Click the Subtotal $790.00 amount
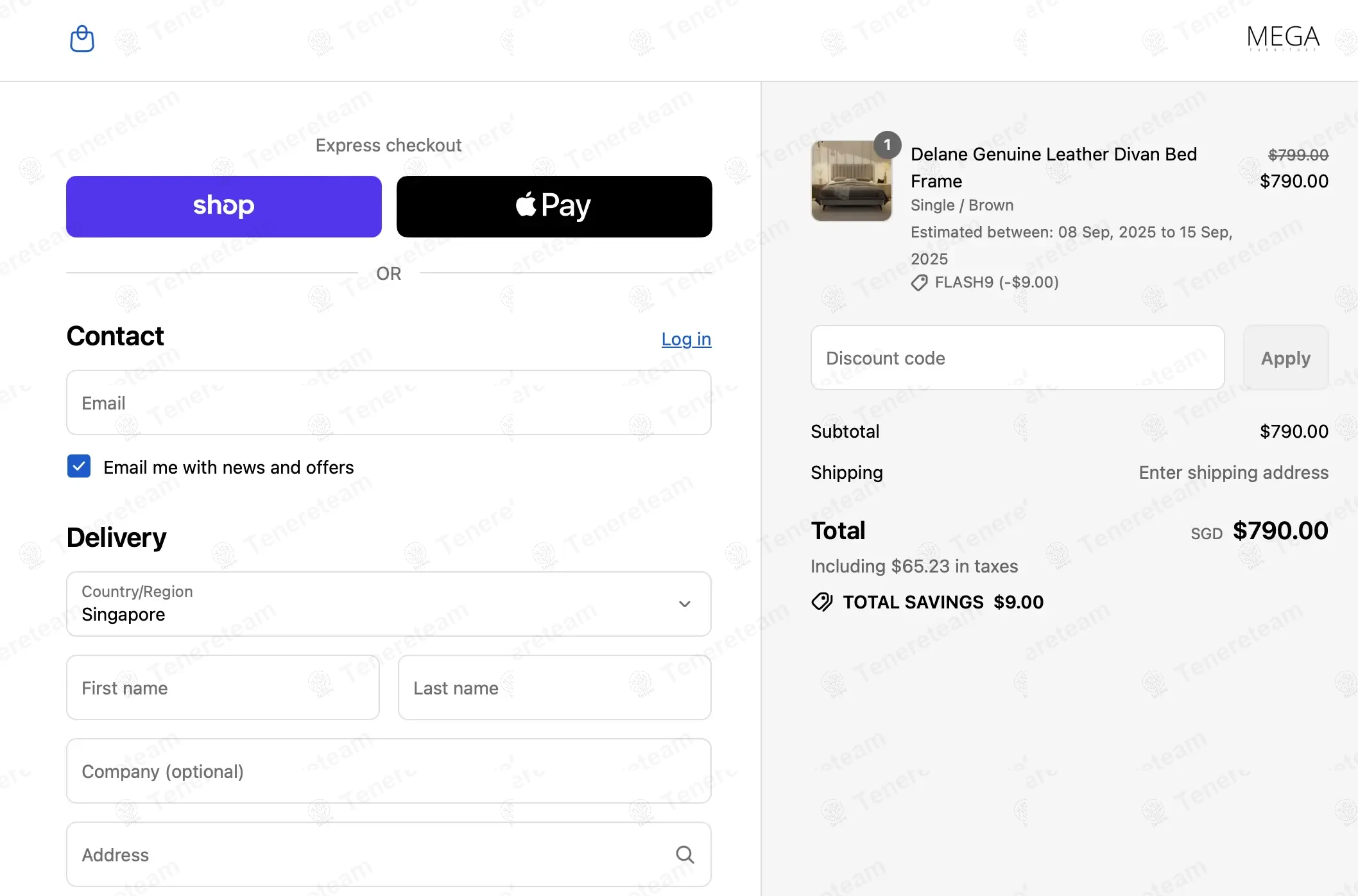Image resolution: width=1358 pixels, height=896 pixels. pyautogui.click(x=1294, y=431)
